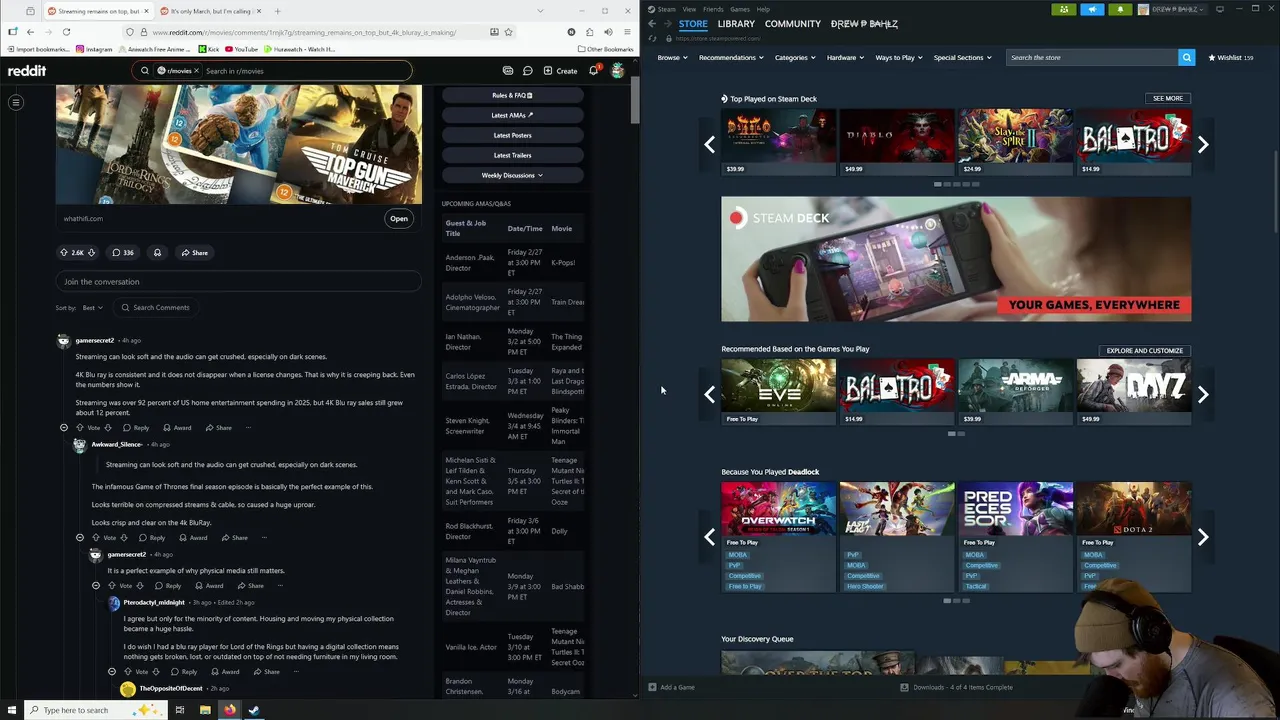
Task: Focus the Search Comments field
Action: tap(155, 308)
